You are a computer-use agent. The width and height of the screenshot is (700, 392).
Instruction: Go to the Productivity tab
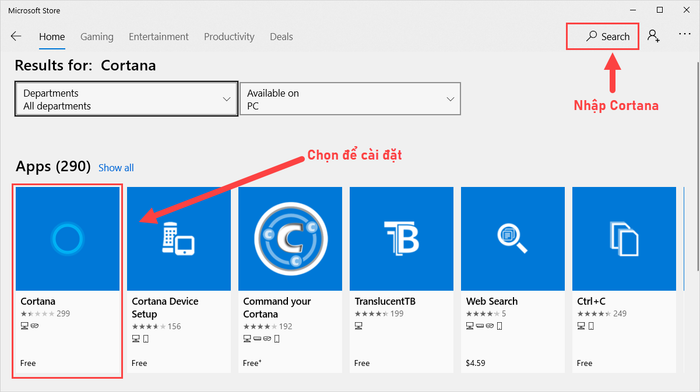coord(229,37)
